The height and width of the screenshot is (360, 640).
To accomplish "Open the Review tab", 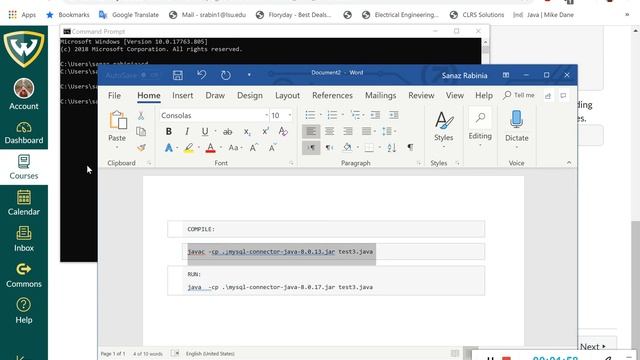I will click(421, 96).
